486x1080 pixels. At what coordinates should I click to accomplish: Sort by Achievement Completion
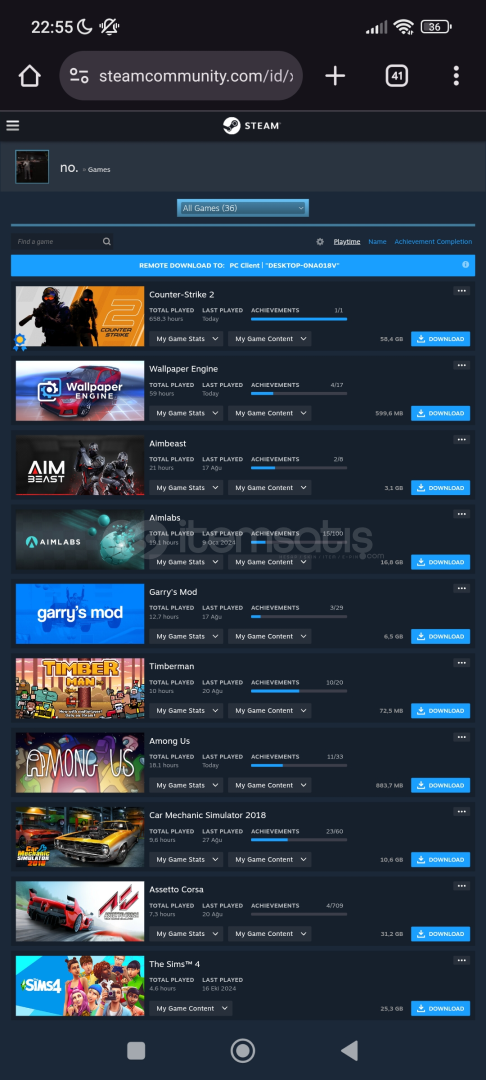pos(433,242)
